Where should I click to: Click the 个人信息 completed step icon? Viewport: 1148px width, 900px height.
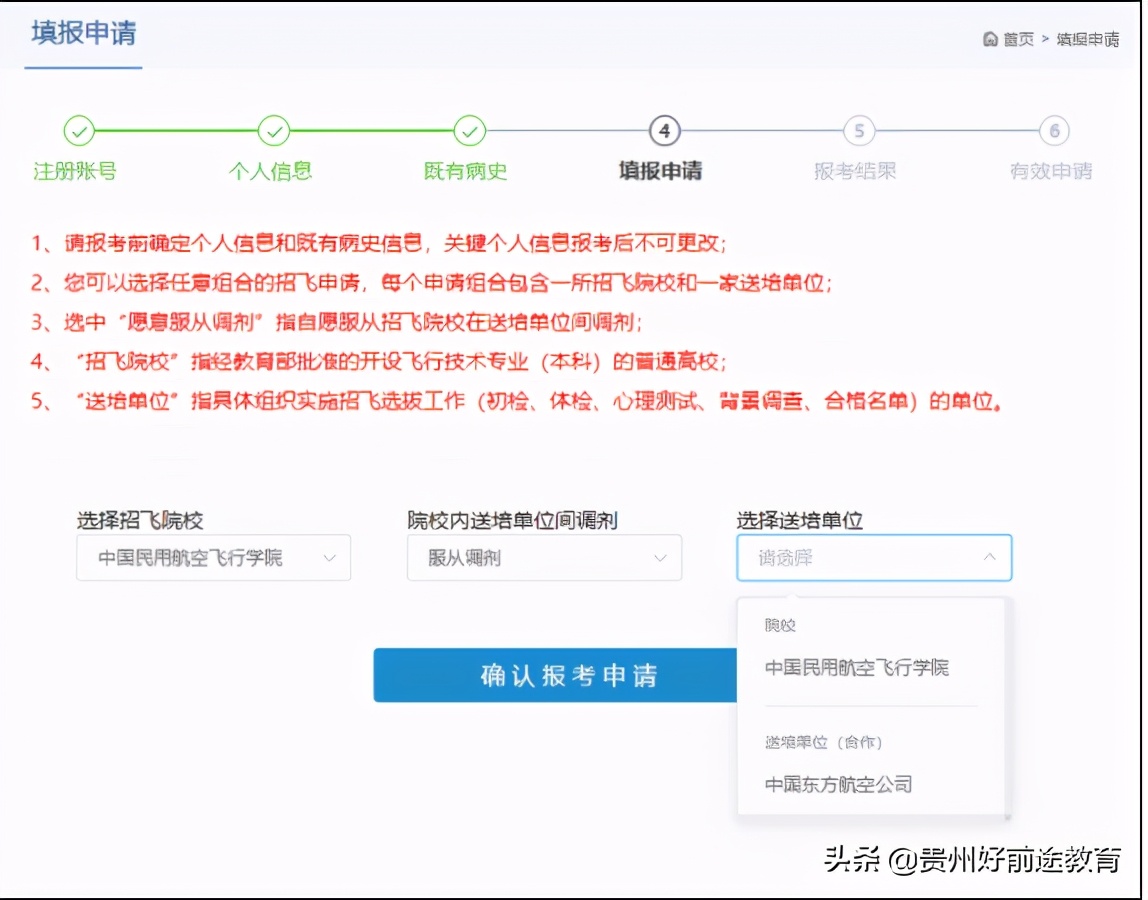click(x=273, y=130)
